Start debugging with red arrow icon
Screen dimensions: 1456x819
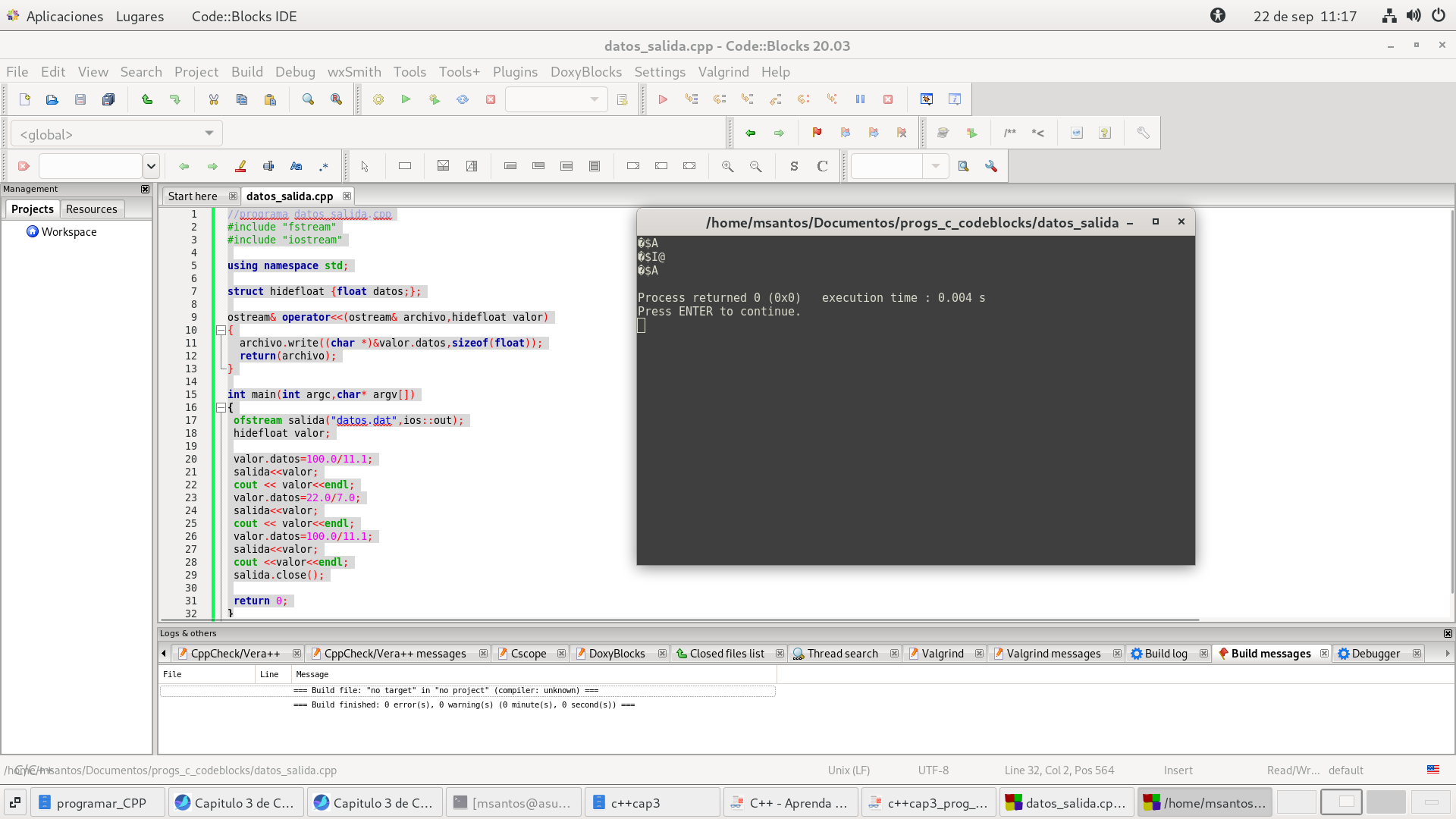click(x=663, y=99)
